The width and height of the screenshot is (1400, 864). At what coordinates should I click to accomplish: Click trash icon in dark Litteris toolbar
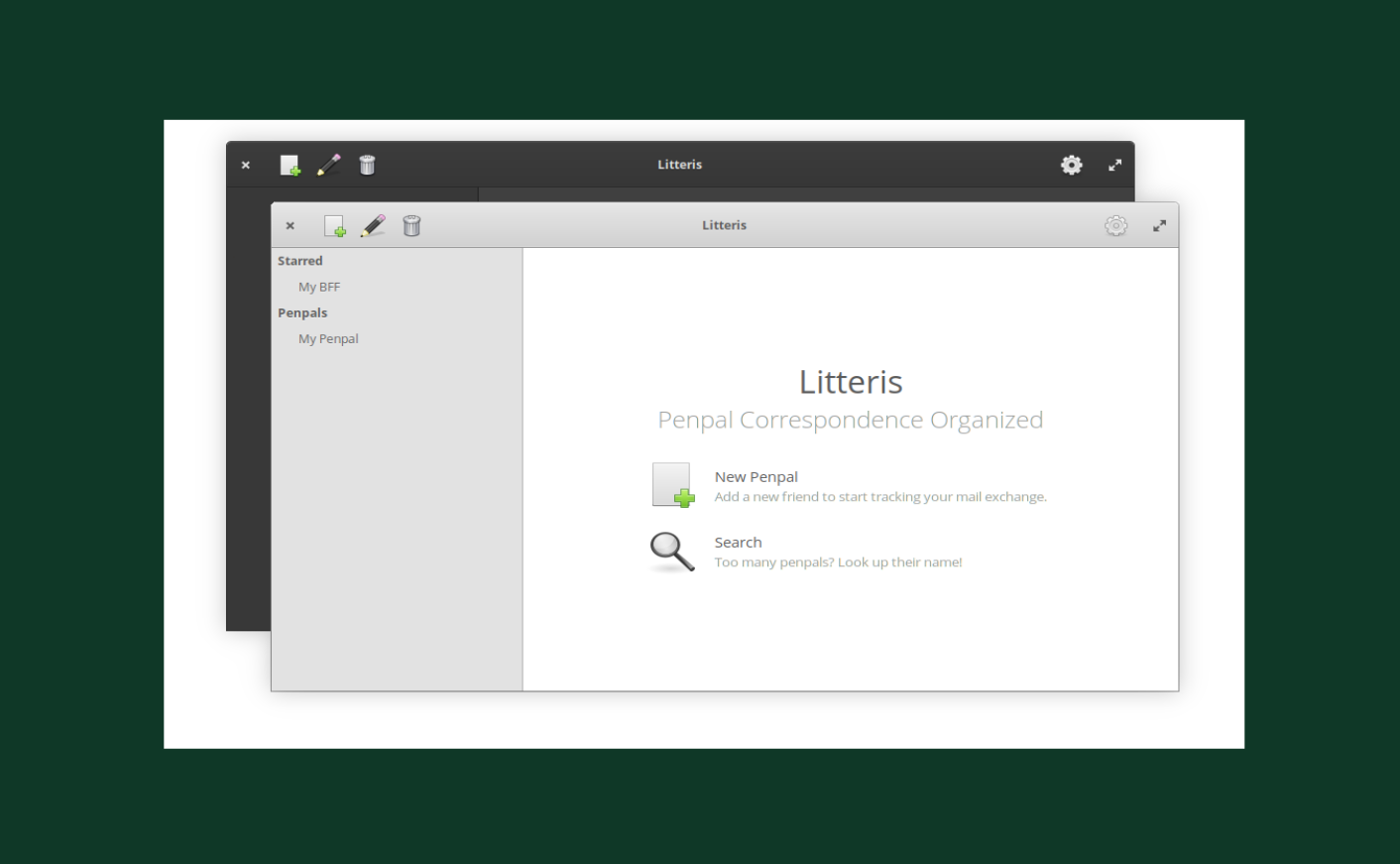coord(367,166)
